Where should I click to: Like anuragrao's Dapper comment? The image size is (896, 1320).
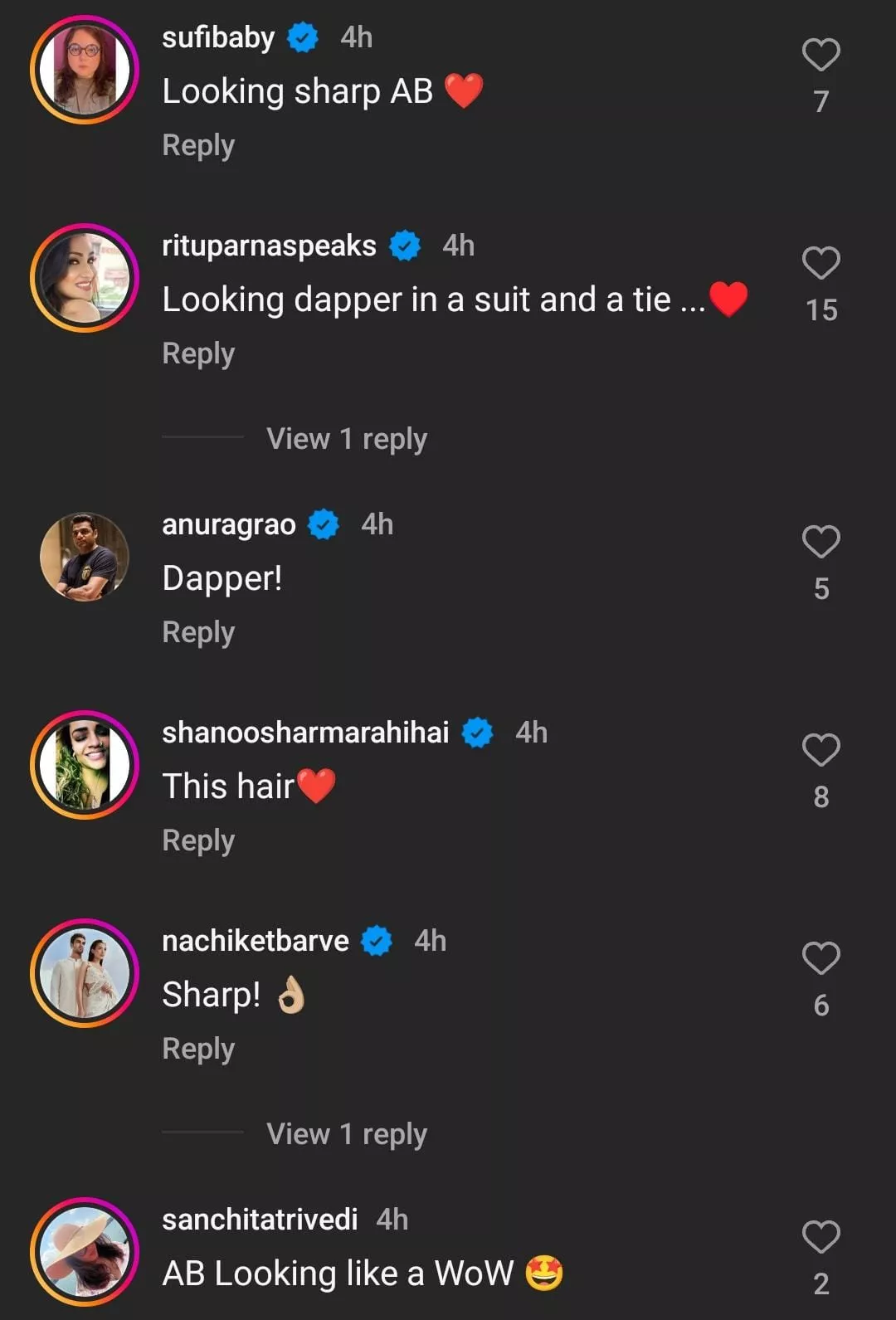821,543
